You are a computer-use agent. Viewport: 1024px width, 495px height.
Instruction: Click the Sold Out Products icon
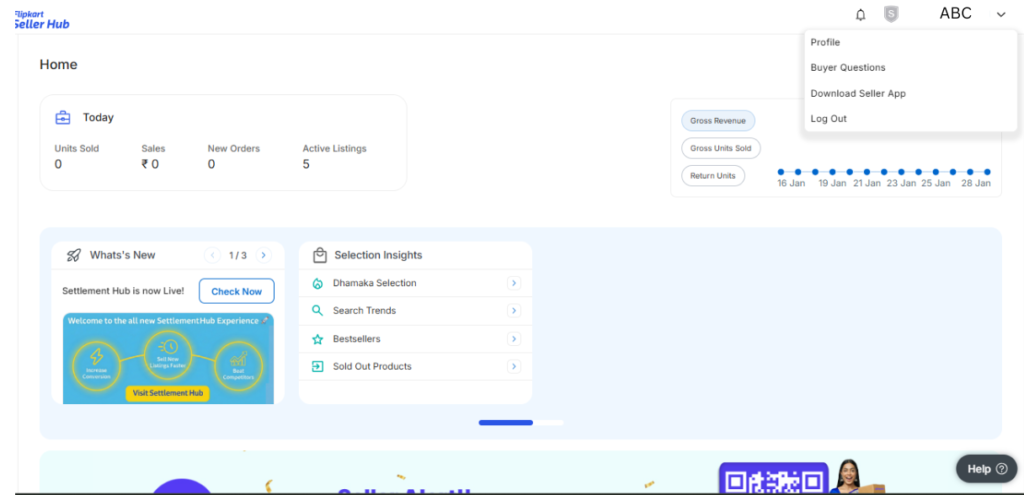tap(317, 367)
